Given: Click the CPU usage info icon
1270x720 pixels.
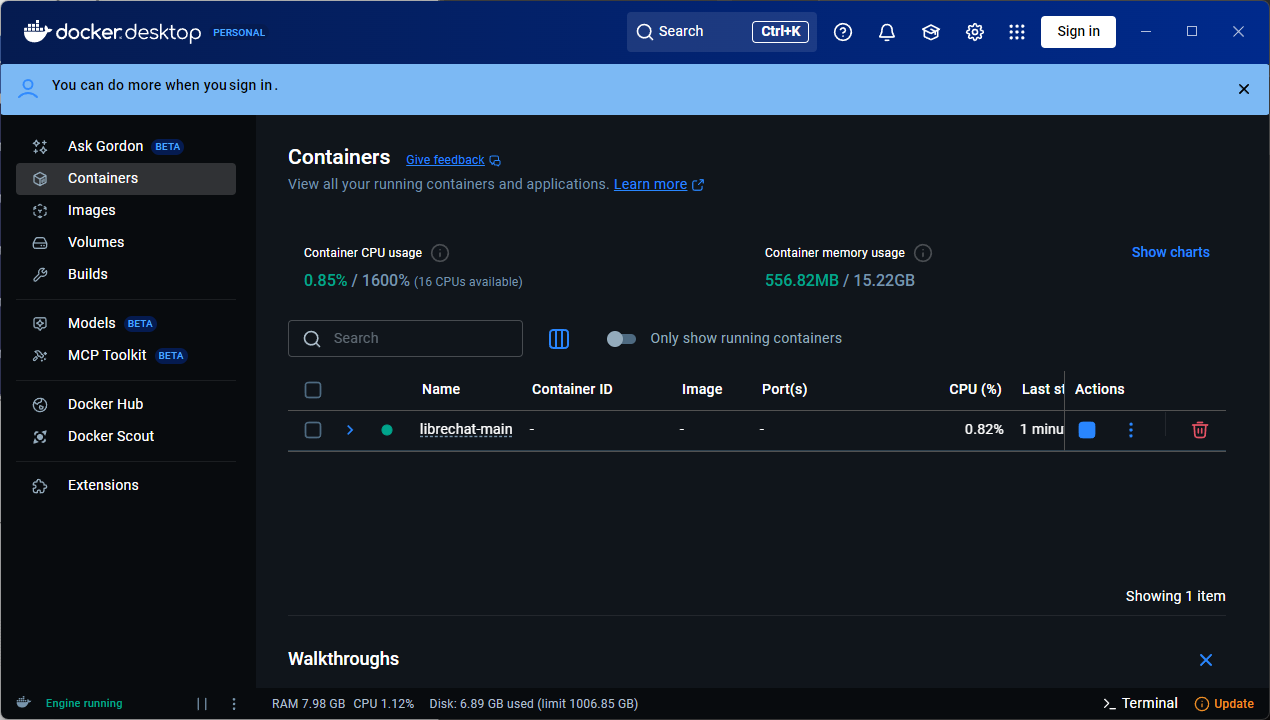Looking at the screenshot, I should 440,253.
